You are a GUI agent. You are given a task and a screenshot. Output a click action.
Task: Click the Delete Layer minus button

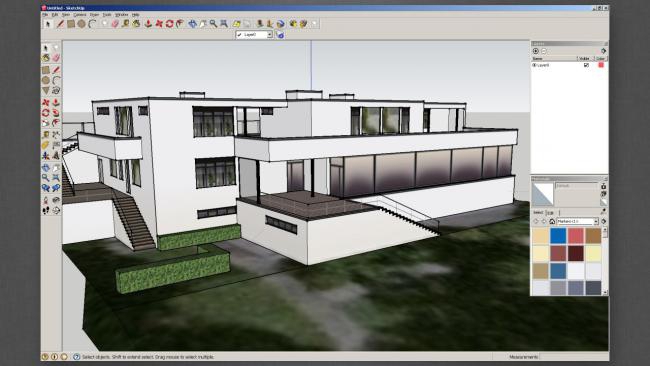tap(544, 51)
